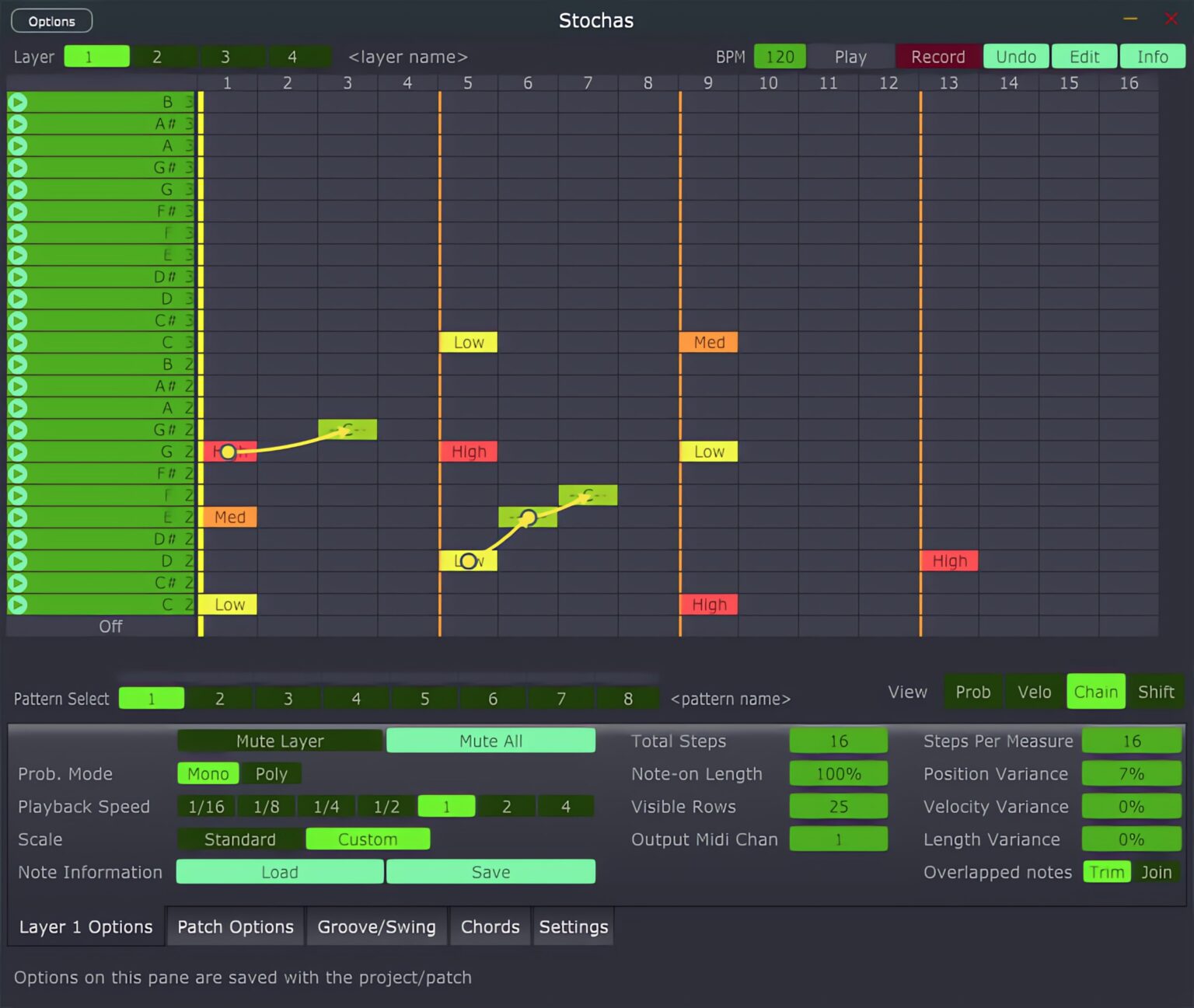The image size is (1194, 1008).
Task: Switch the view mode to Velo
Action: pos(1034,692)
